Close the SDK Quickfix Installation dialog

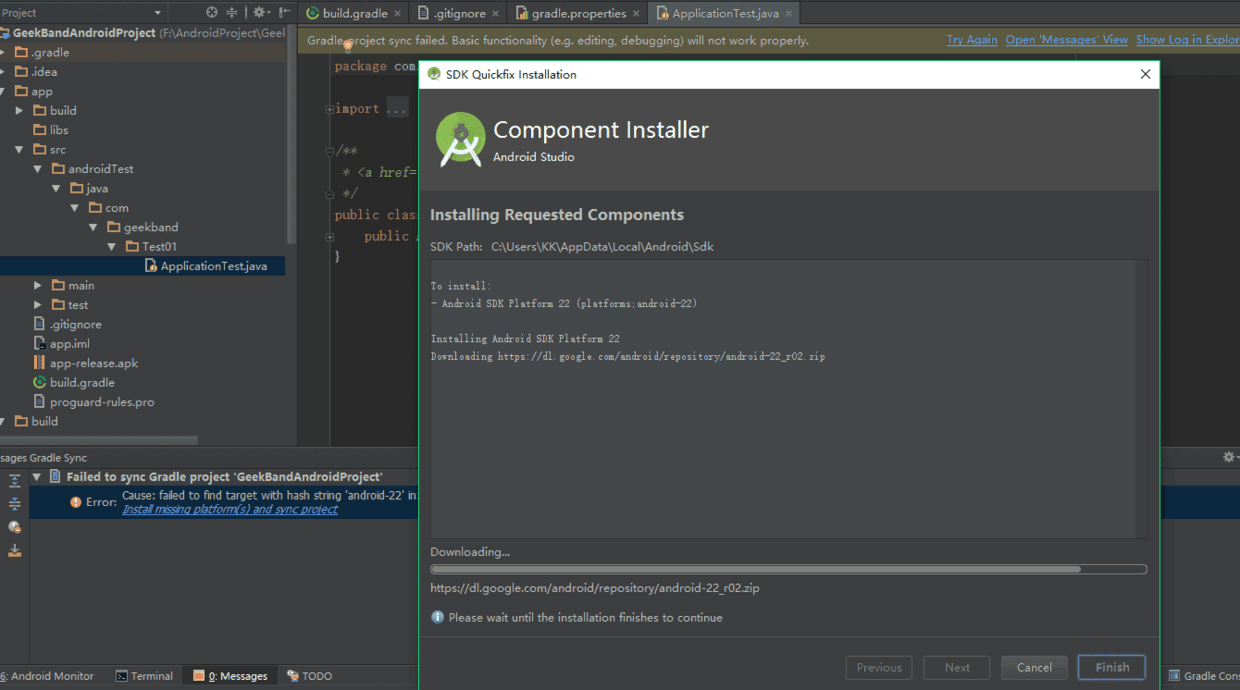coord(1146,74)
